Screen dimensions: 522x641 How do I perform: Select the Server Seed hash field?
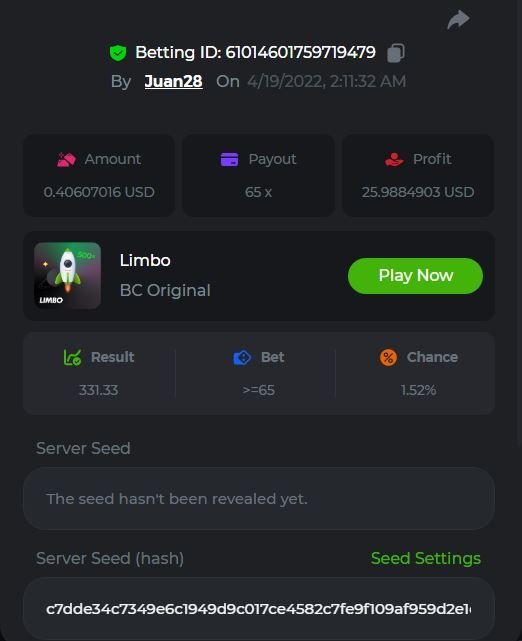point(259,609)
